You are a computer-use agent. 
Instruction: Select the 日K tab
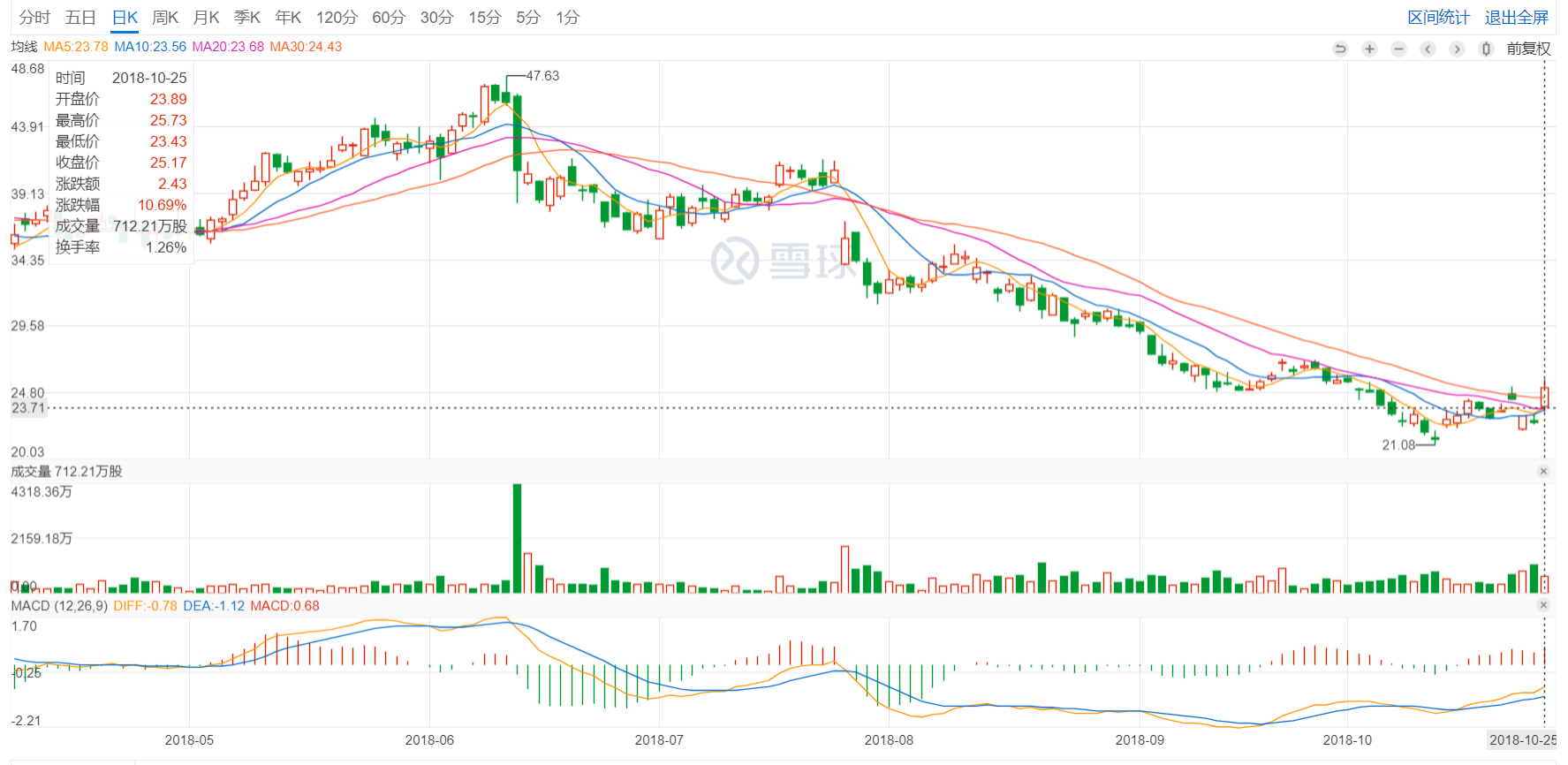(x=125, y=18)
